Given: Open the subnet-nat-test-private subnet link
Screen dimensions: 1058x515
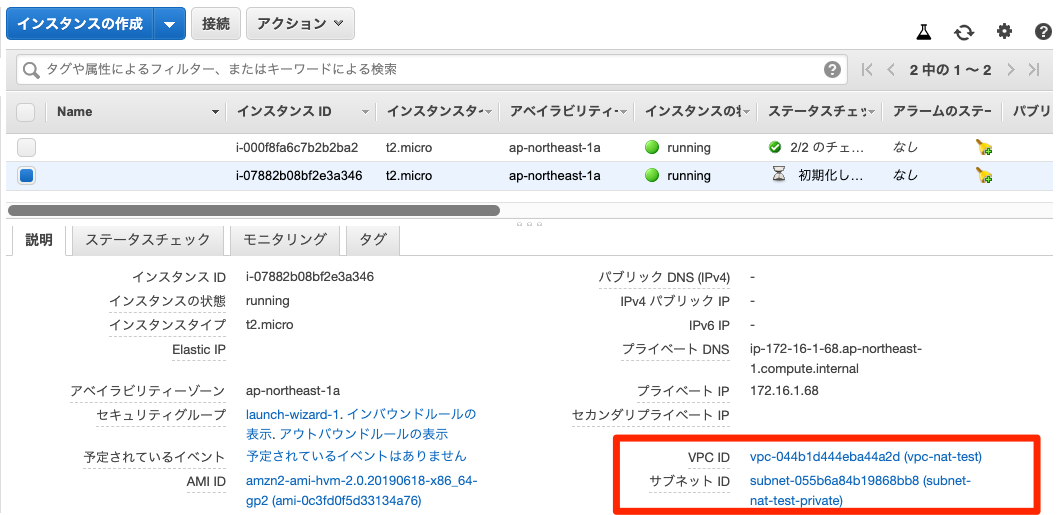Looking at the screenshot, I should click(860, 491).
